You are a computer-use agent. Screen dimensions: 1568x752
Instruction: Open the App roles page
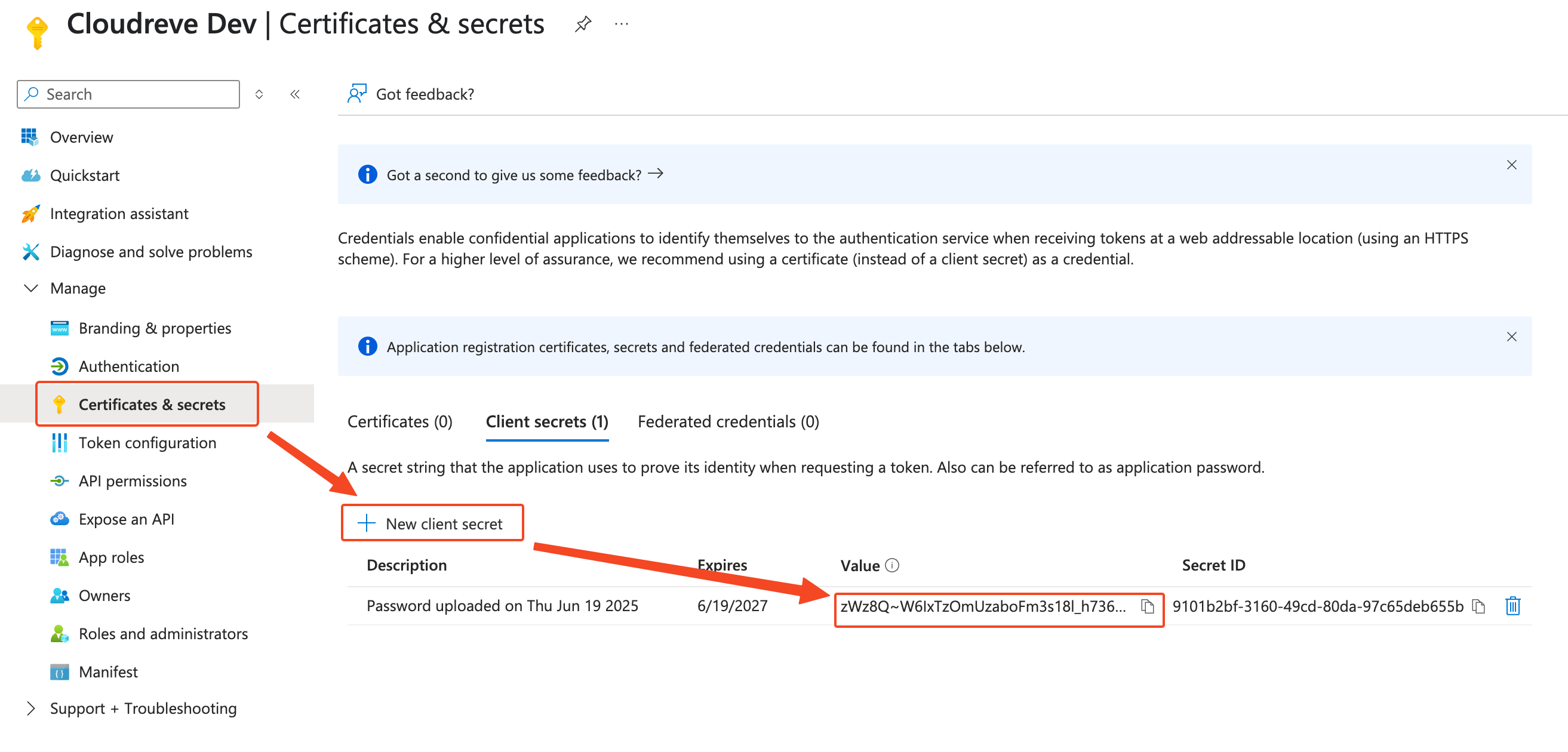(112, 557)
